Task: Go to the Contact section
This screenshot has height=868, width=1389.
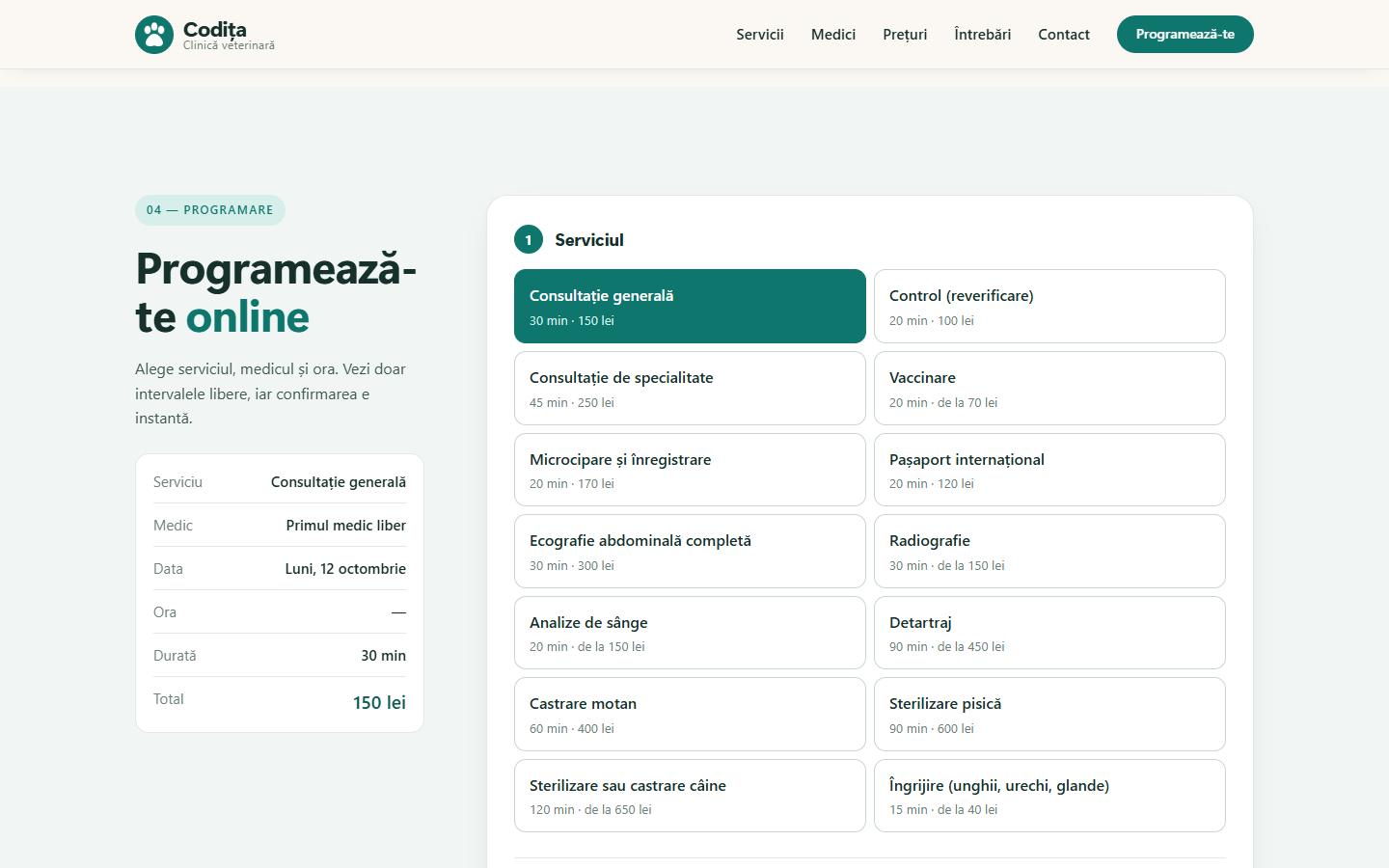Action: pyautogui.click(x=1064, y=35)
